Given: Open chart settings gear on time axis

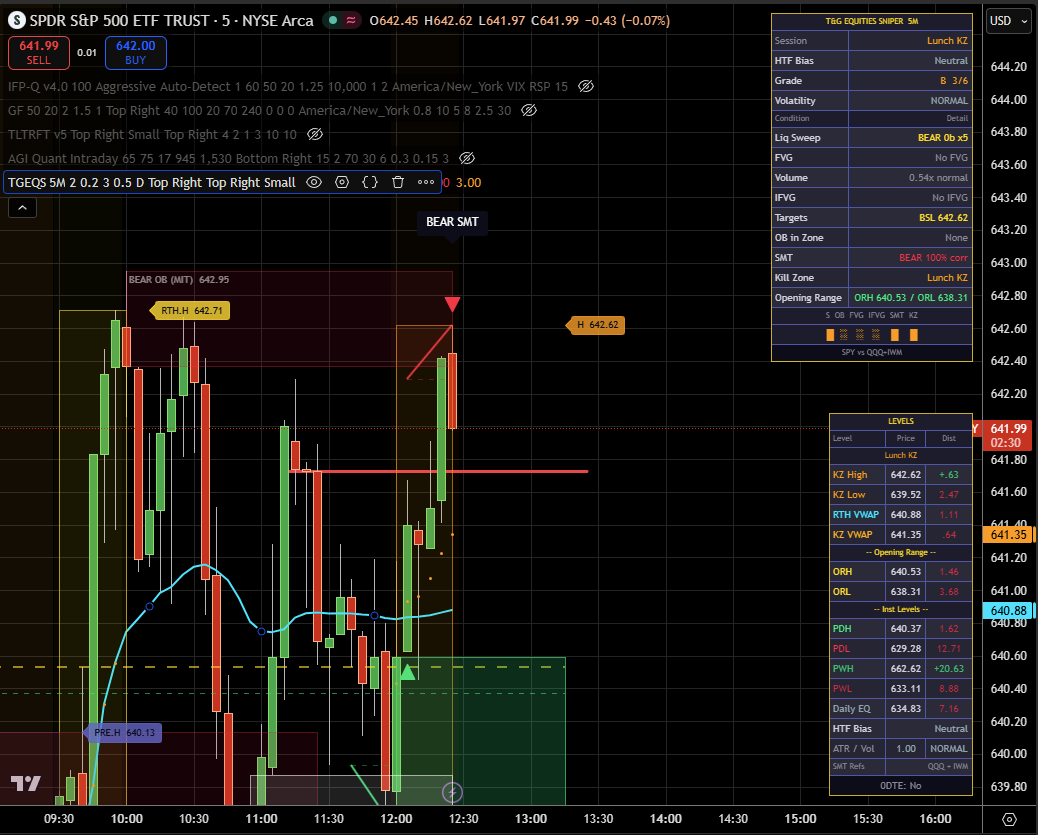Looking at the screenshot, I should point(1009,819).
